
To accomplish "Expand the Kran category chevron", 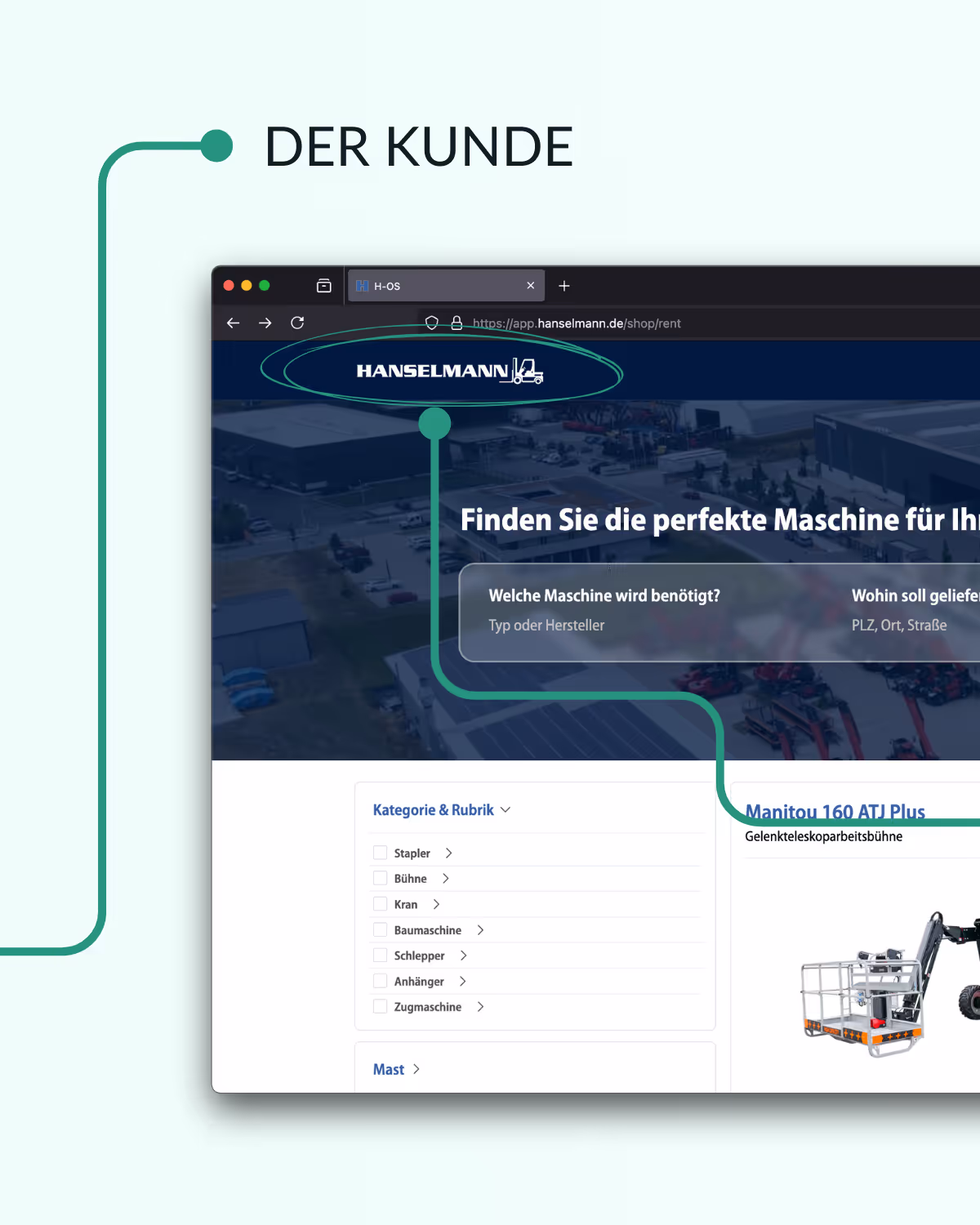I will [x=436, y=904].
